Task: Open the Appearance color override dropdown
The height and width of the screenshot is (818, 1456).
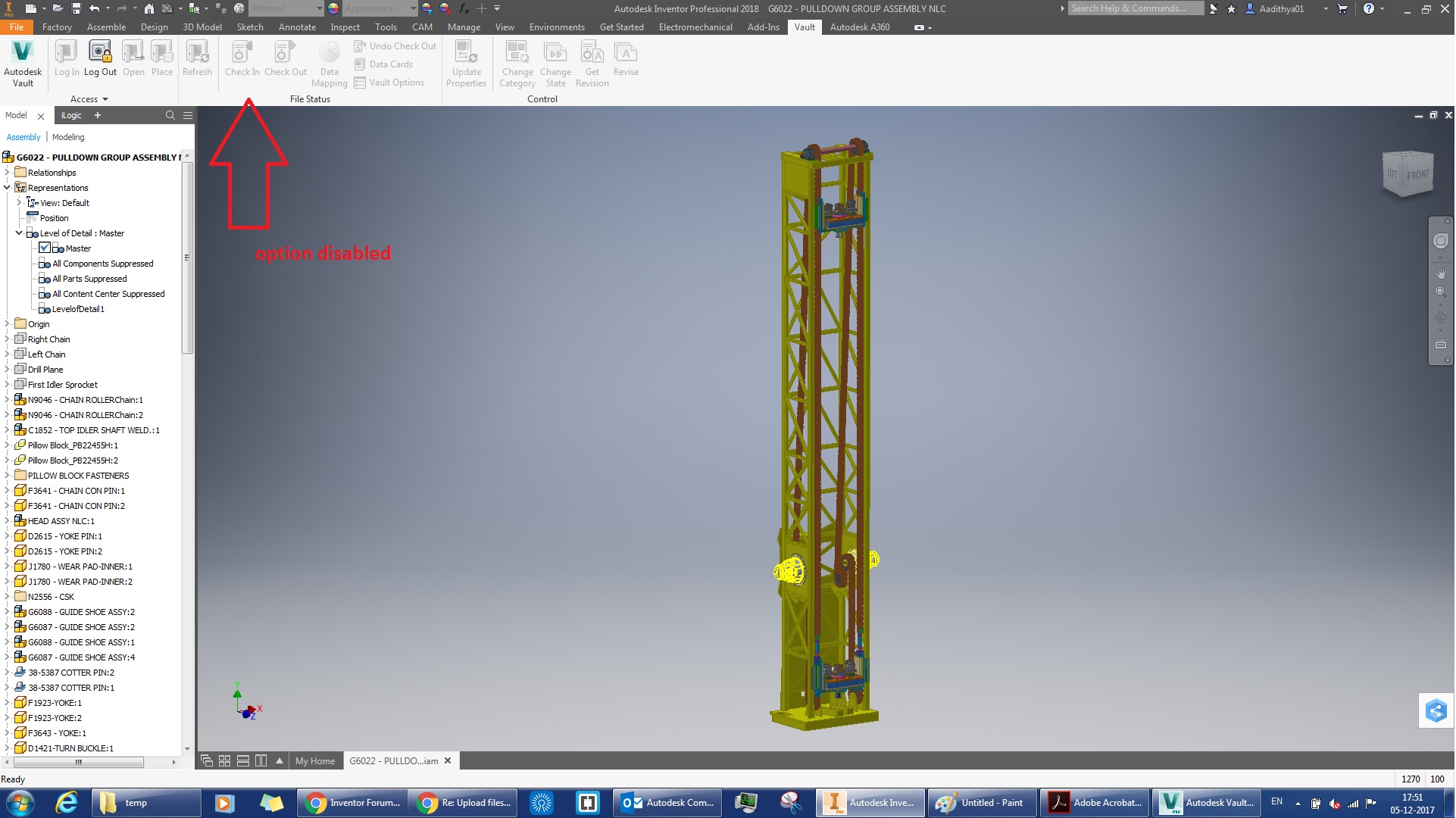Action: point(413,8)
